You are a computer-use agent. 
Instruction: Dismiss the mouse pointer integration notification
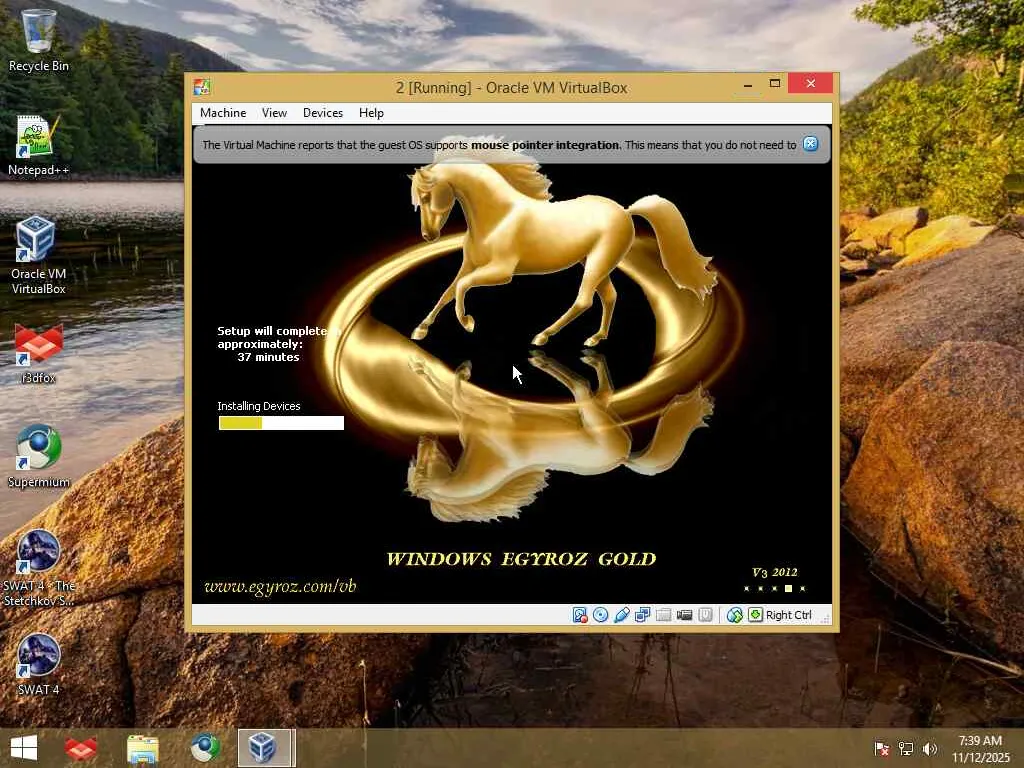(x=810, y=144)
